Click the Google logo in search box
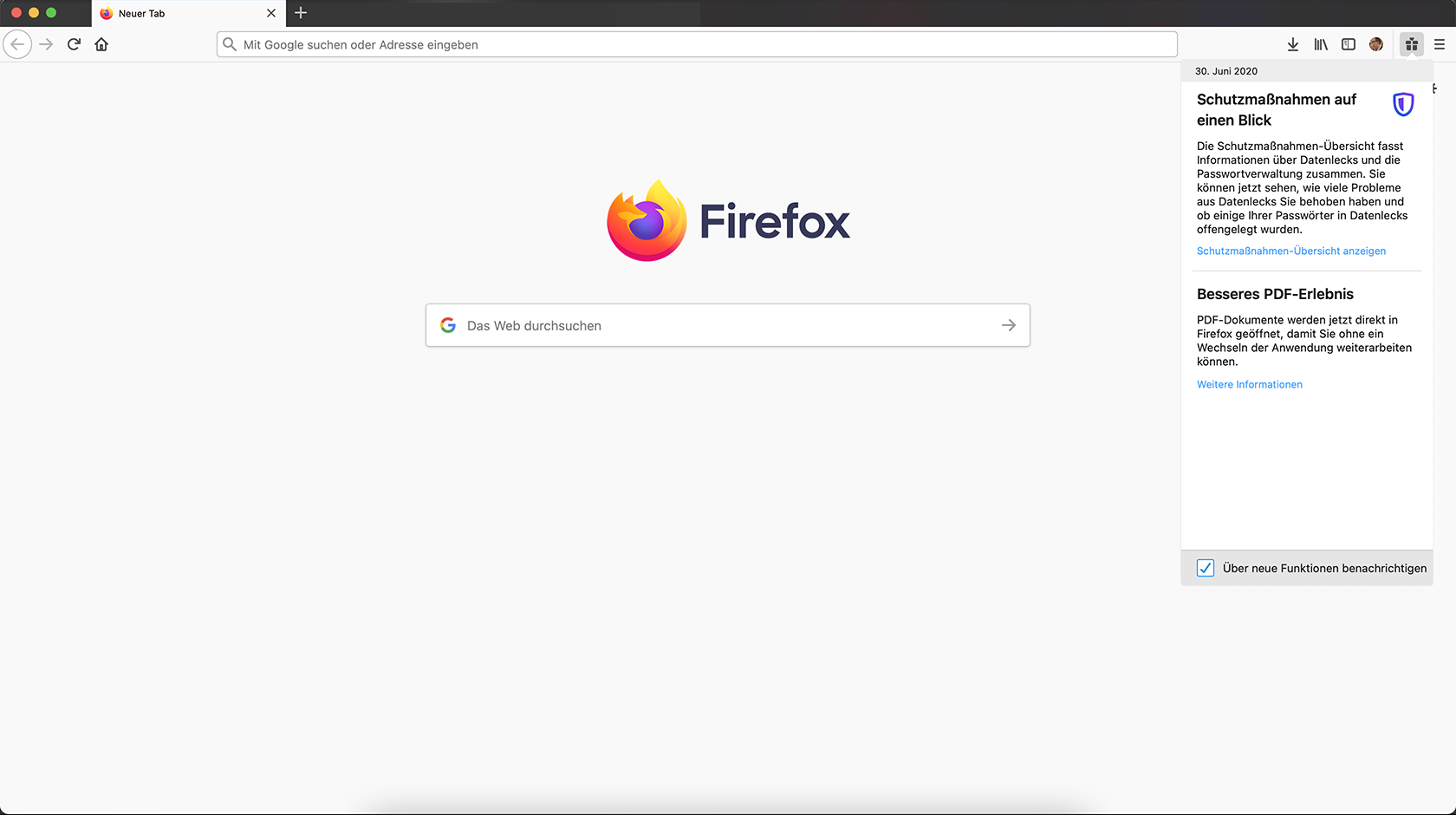This screenshot has width=1456, height=815. [448, 325]
